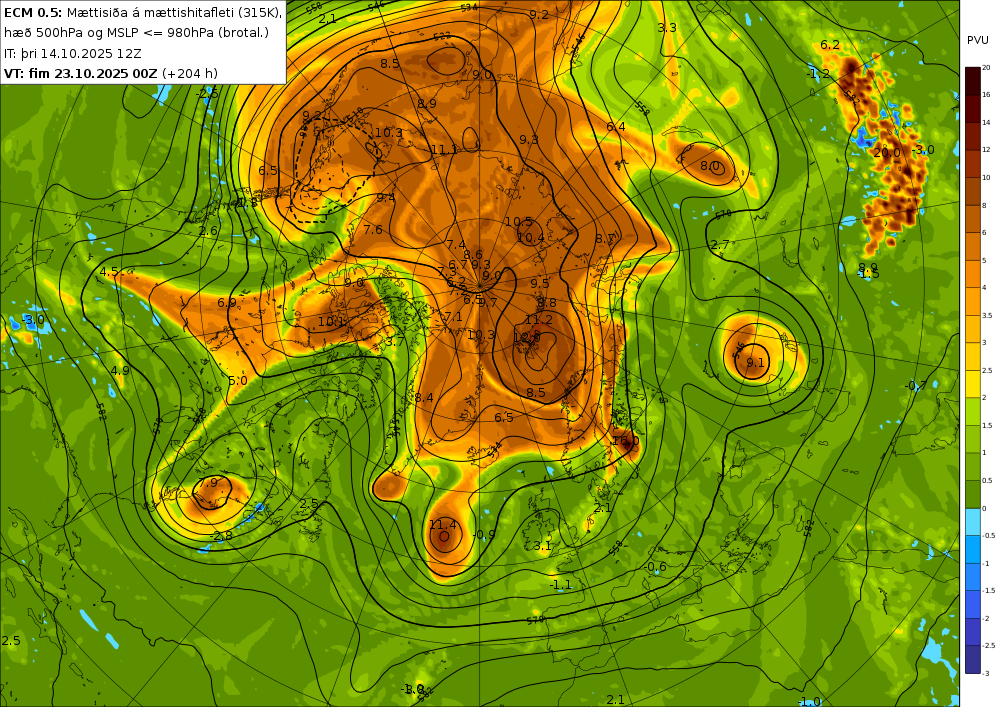Click the '2.6' PV value on the map
The height and width of the screenshot is (707, 1000).
(x=209, y=231)
